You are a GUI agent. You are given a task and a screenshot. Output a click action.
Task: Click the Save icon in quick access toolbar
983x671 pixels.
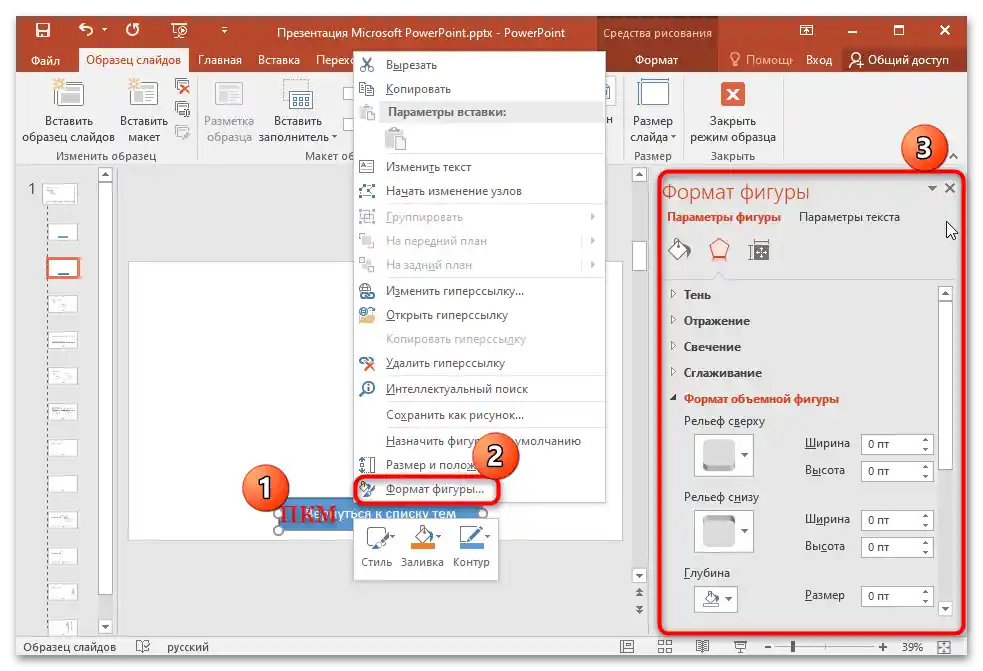pos(43,30)
